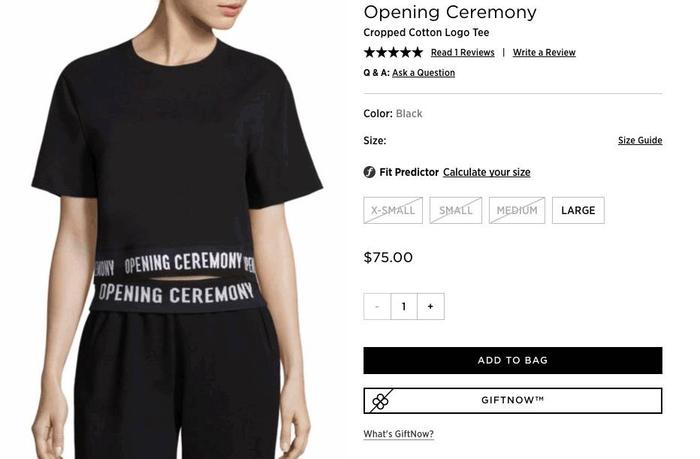This screenshot has height=459, width=700.
Task: Open the Size Guide link
Action: point(640,140)
